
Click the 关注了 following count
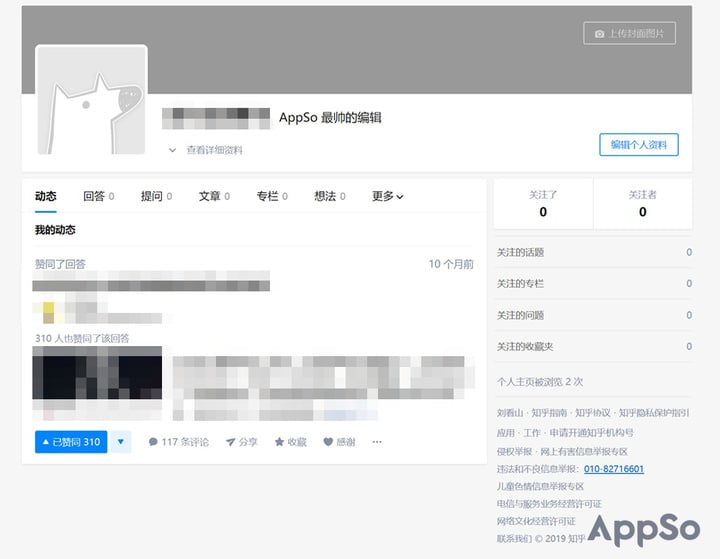pyautogui.click(x=543, y=204)
